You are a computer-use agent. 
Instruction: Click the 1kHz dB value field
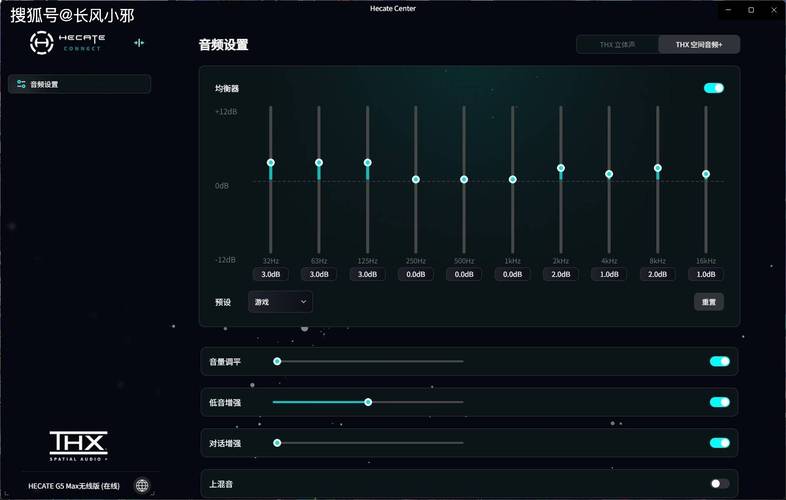(512, 274)
